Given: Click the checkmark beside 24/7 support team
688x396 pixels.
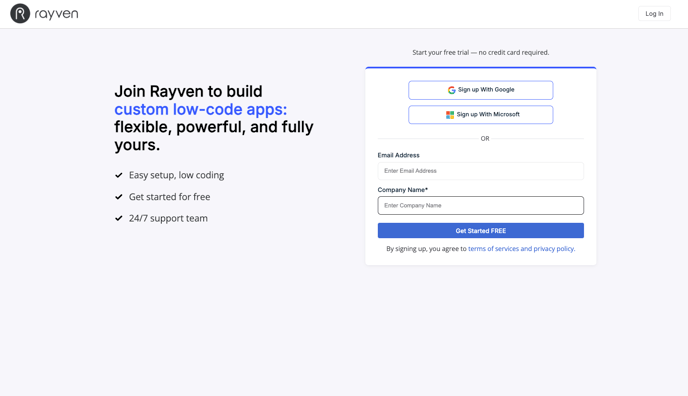Looking at the screenshot, I should click(118, 218).
